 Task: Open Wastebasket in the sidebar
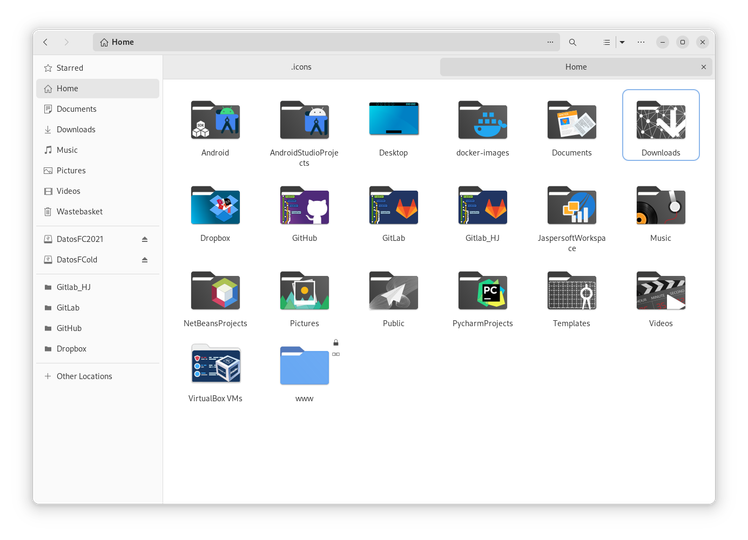[98, 211]
